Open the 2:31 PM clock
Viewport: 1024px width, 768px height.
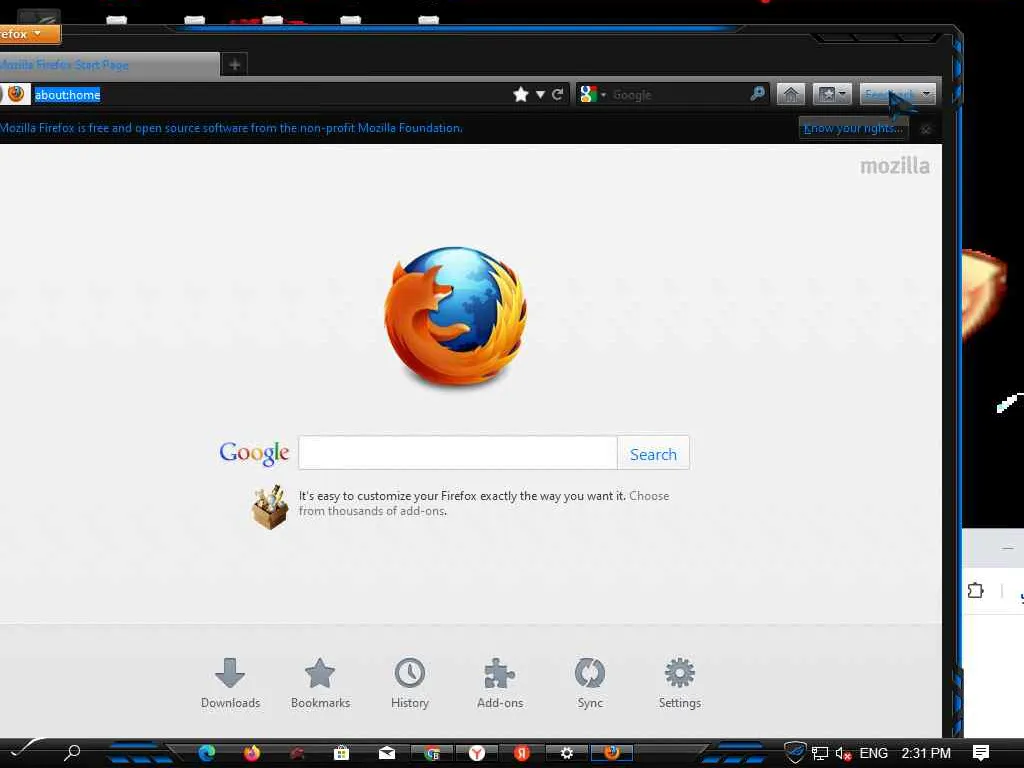click(926, 753)
